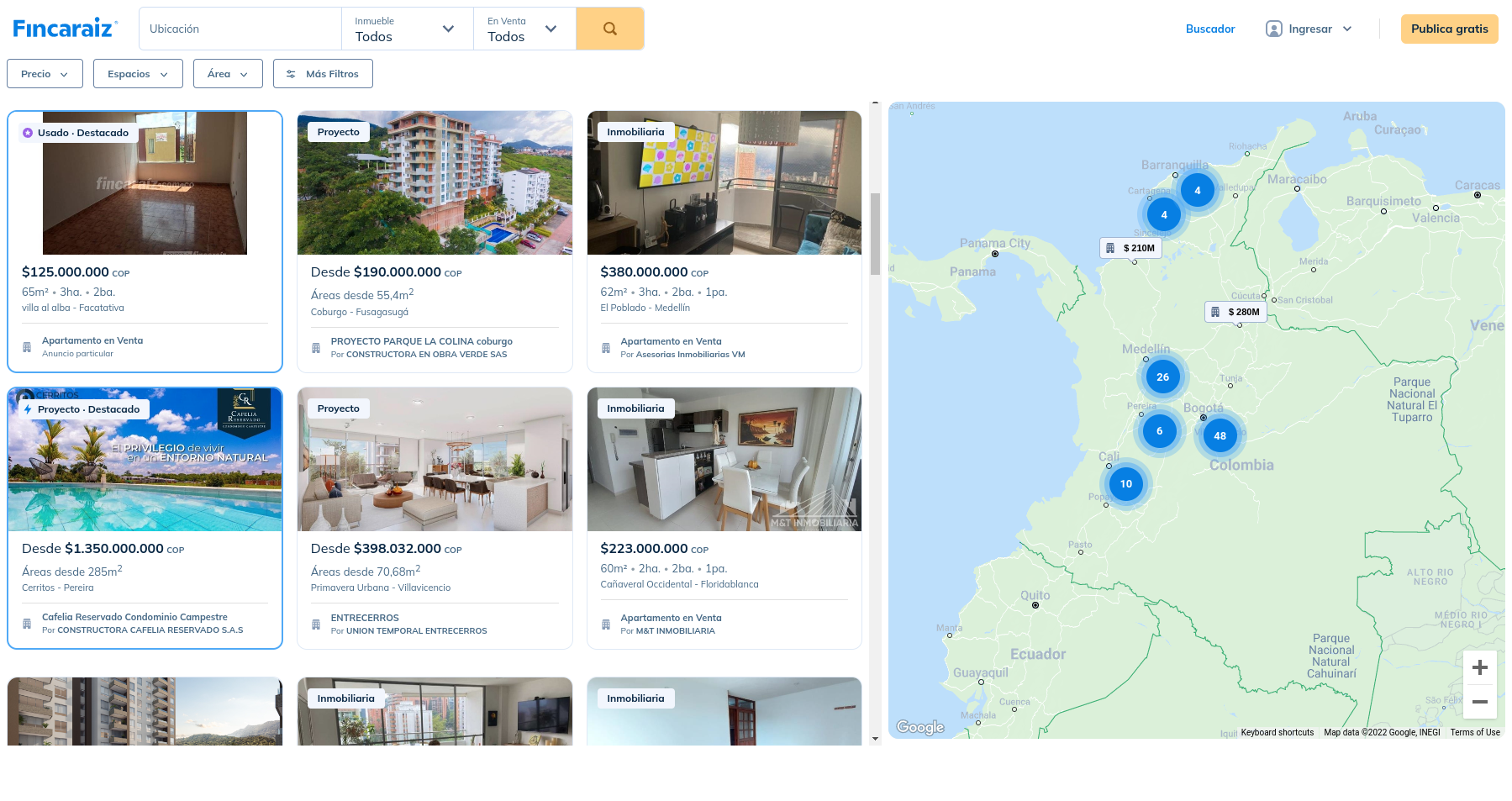Open the map cluster showing 26 near Medellín
This screenshot has height=801, width=1512.
pyautogui.click(x=1162, y=377)
